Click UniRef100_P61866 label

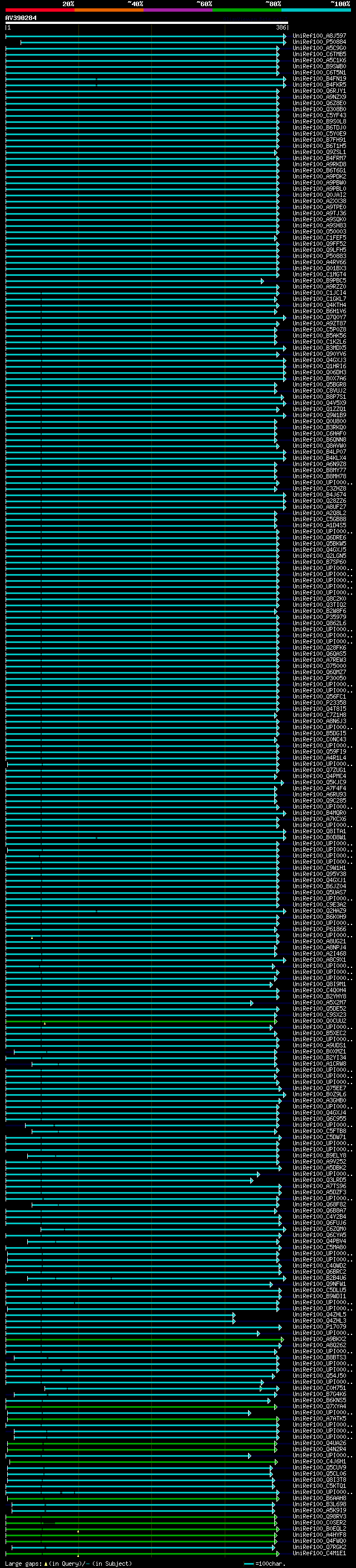(x=319, y=929)
